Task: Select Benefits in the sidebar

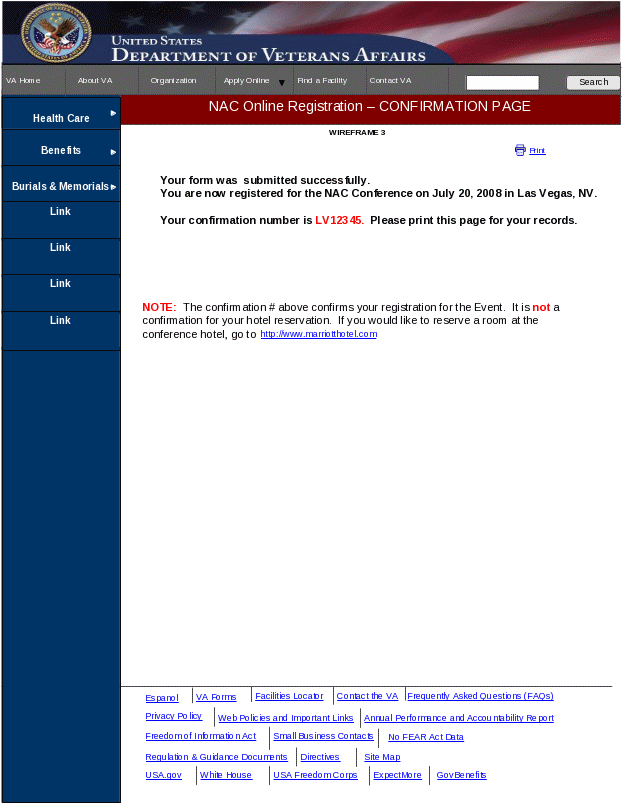Action: click(61, 150)
